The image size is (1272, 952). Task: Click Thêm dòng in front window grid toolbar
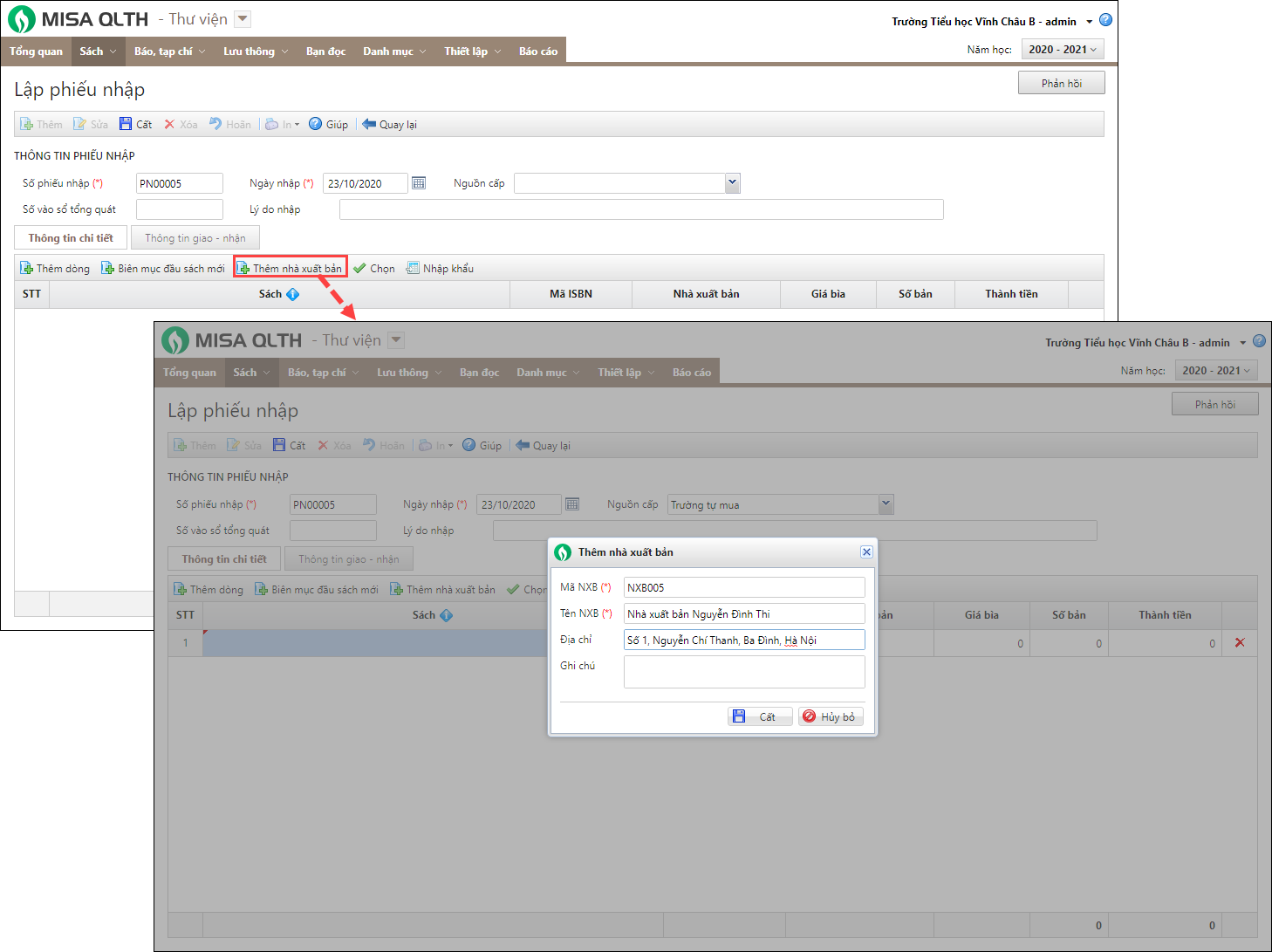pos(209,590)
